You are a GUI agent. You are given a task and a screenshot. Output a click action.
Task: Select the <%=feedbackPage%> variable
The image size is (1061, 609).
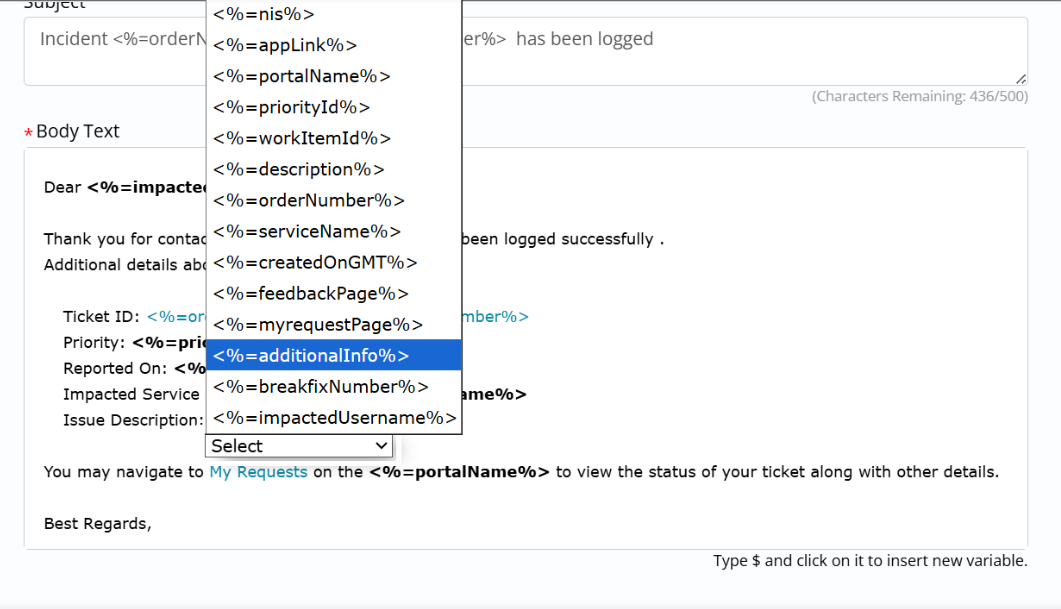coord(311,293)
